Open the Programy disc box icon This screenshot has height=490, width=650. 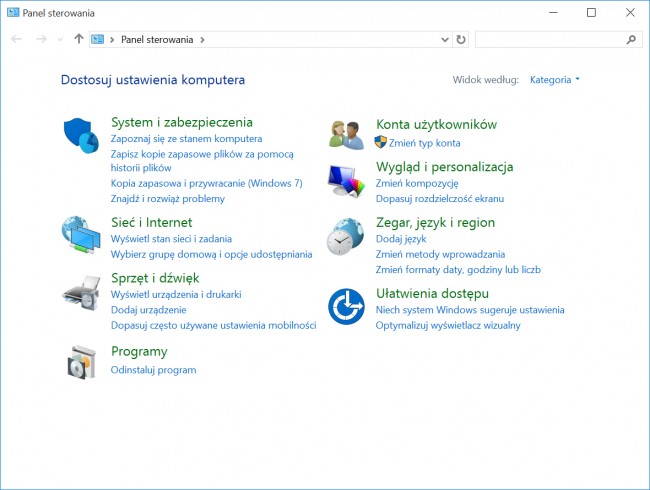(82, 362)
